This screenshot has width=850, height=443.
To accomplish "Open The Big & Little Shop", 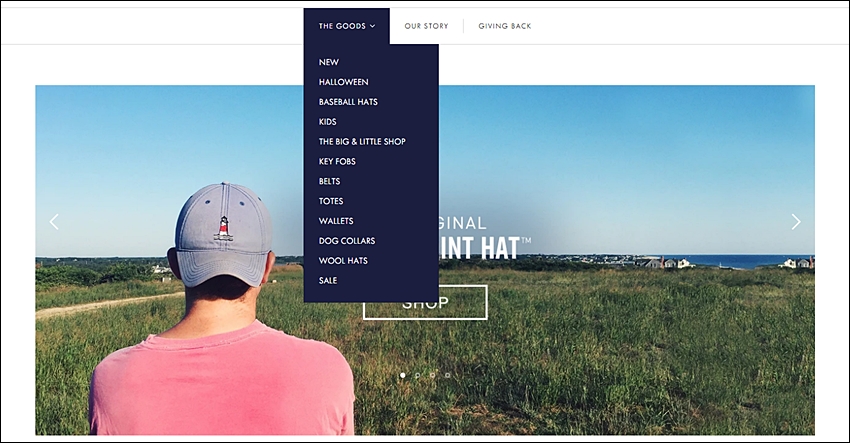I will pyautogui.click(x=362, y=142).
